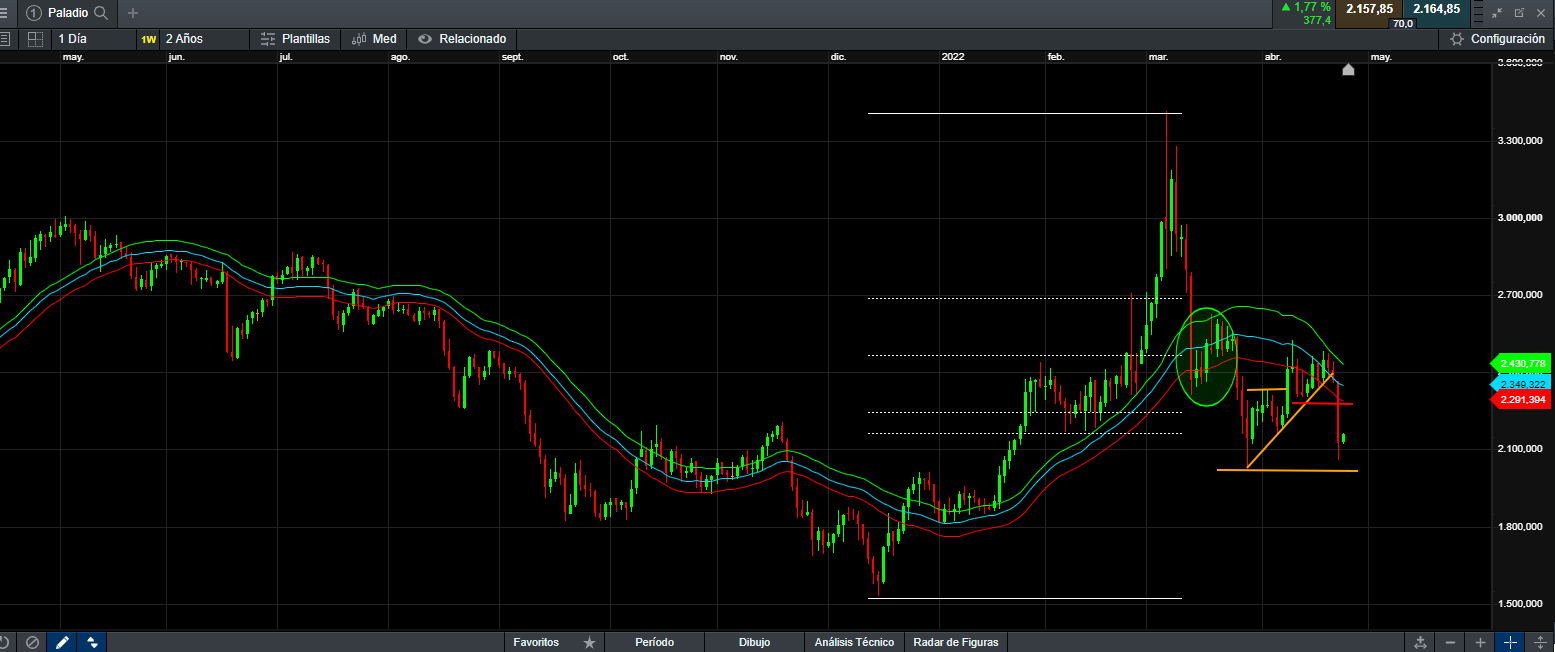Zoom in with the plus icon

click(x=1480, y=642)
